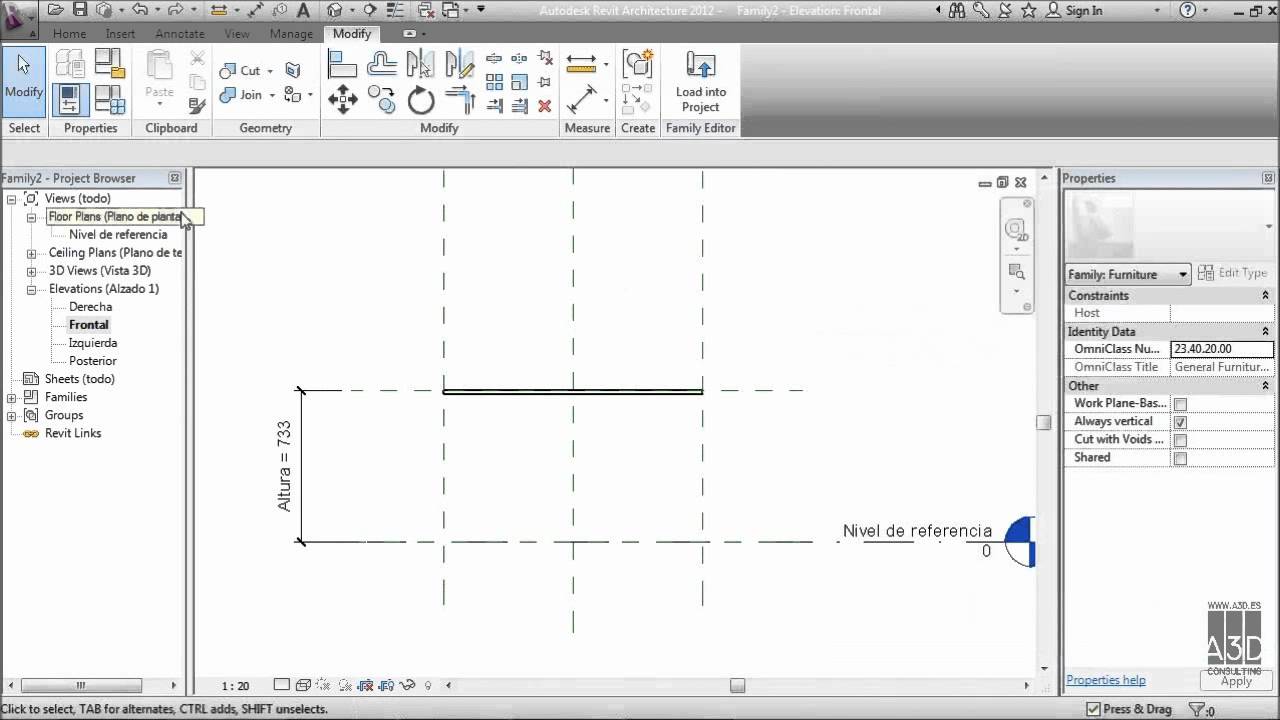Click the Create Group icon

pyautogui.click(x=637, y=66)
